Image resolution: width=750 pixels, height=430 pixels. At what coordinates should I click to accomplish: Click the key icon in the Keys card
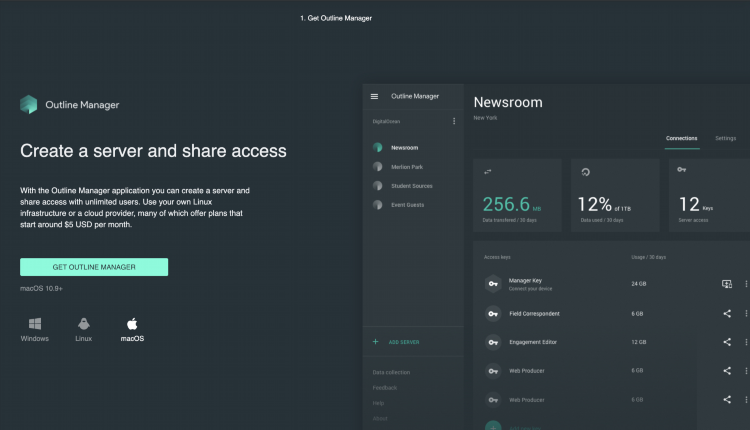click(682, 169)
